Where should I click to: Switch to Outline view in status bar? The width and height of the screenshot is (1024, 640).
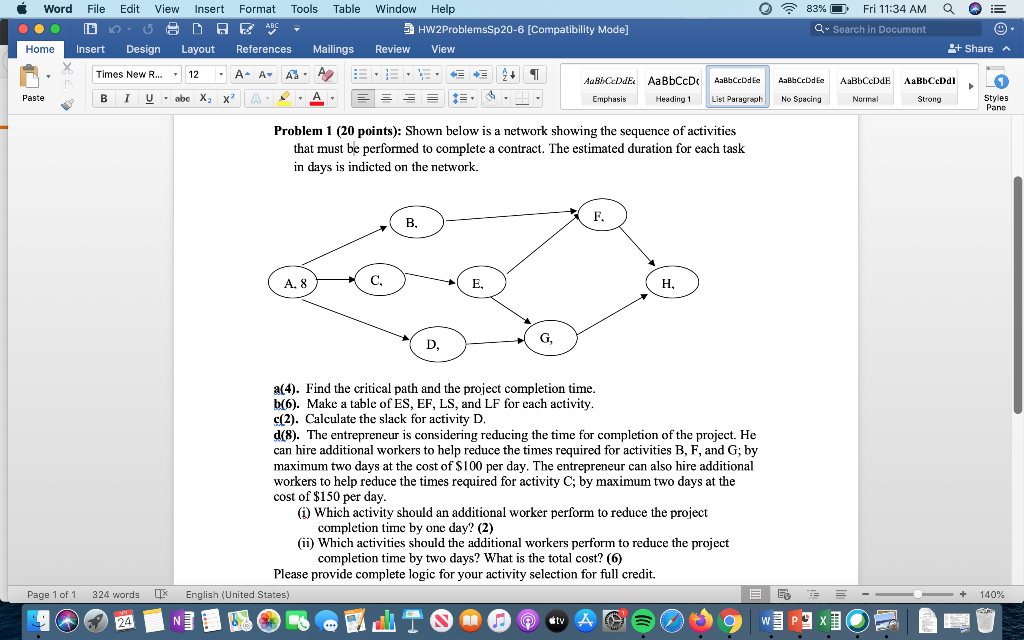[813, 594]
